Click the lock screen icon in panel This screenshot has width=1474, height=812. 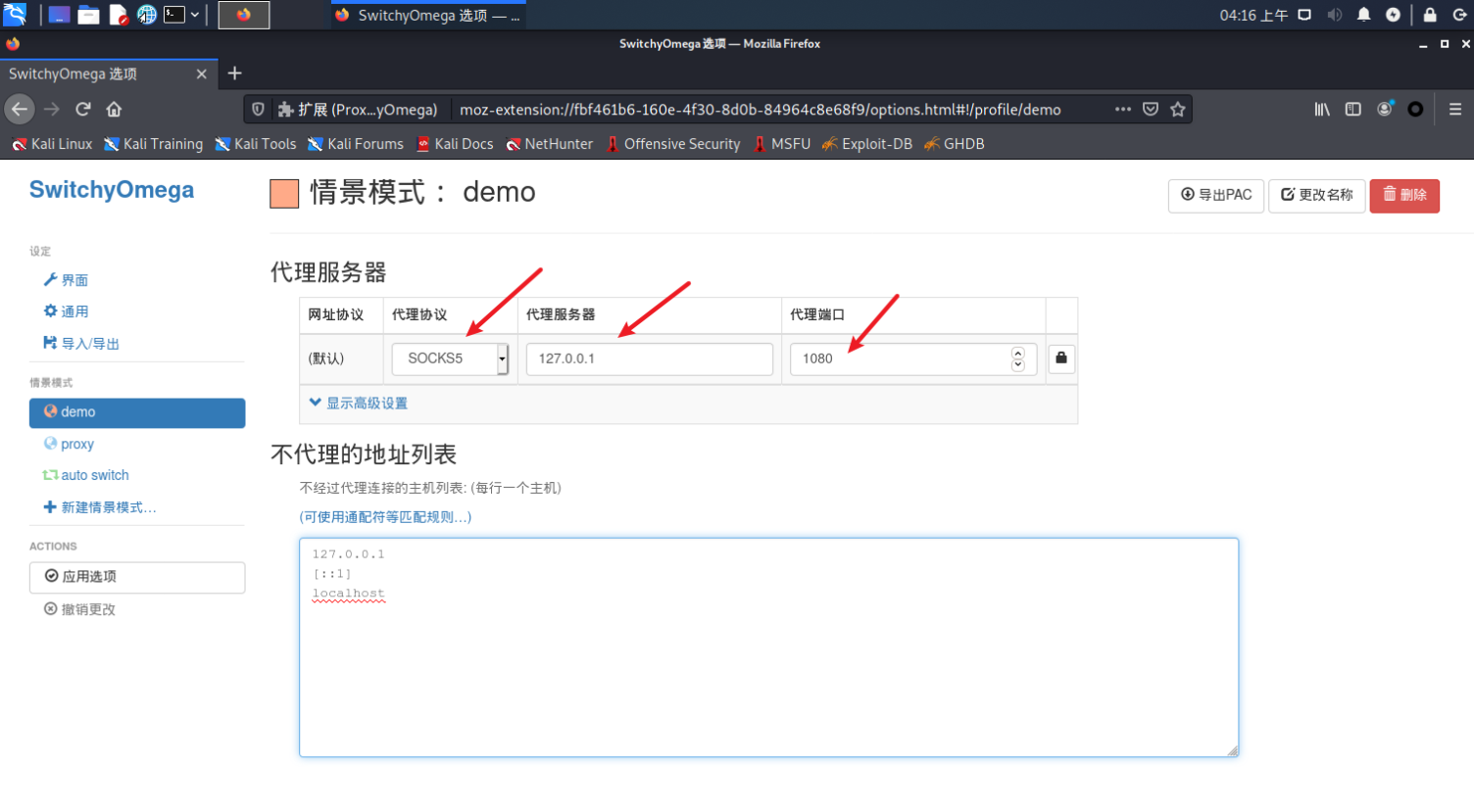[x=1430, y=15]
